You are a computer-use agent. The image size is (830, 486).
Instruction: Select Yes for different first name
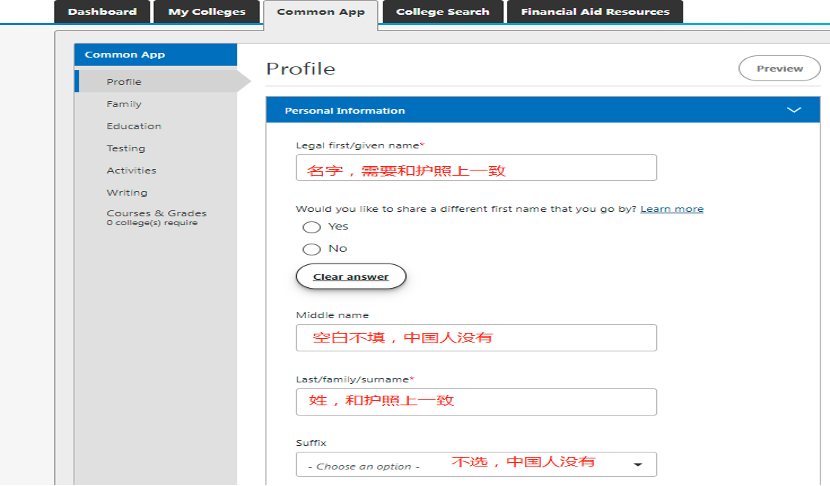pos(311,227)
